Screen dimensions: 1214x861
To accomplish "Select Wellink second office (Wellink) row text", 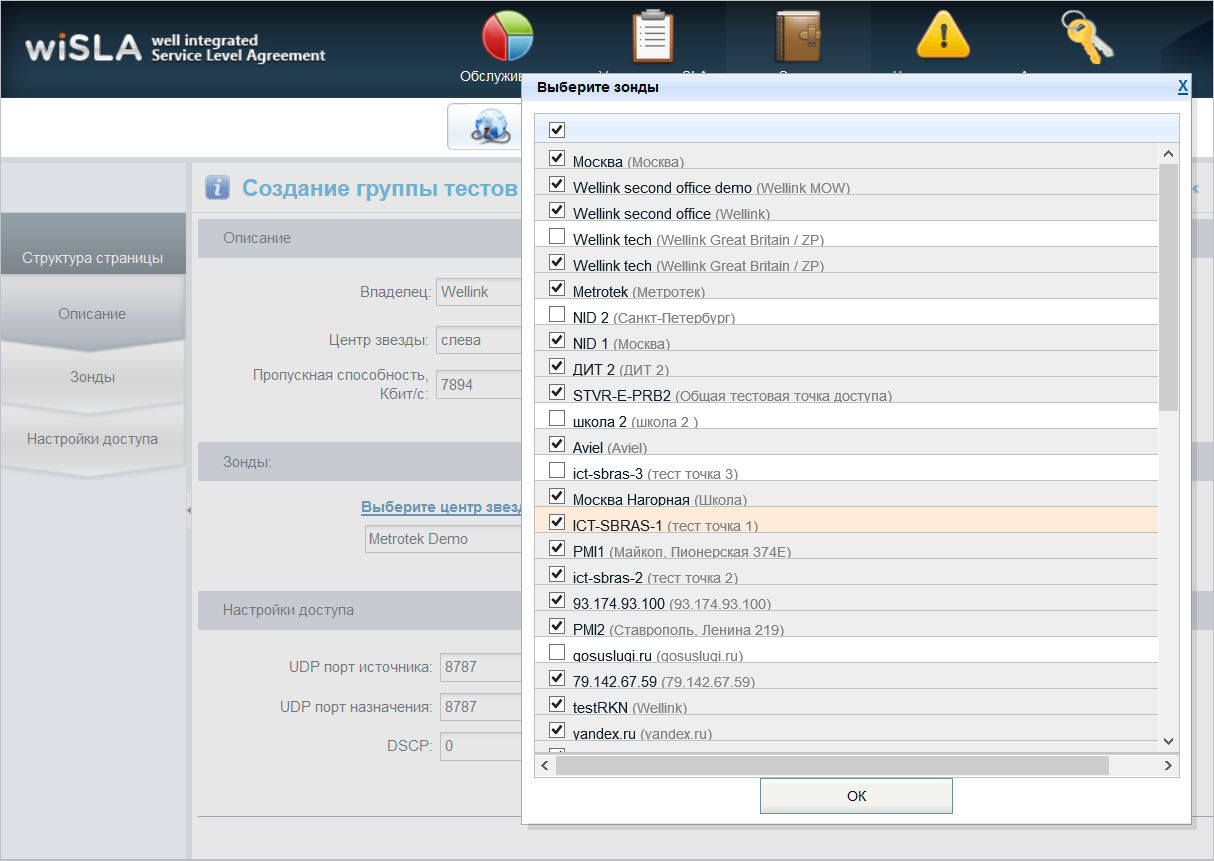I will coord(671,214).
